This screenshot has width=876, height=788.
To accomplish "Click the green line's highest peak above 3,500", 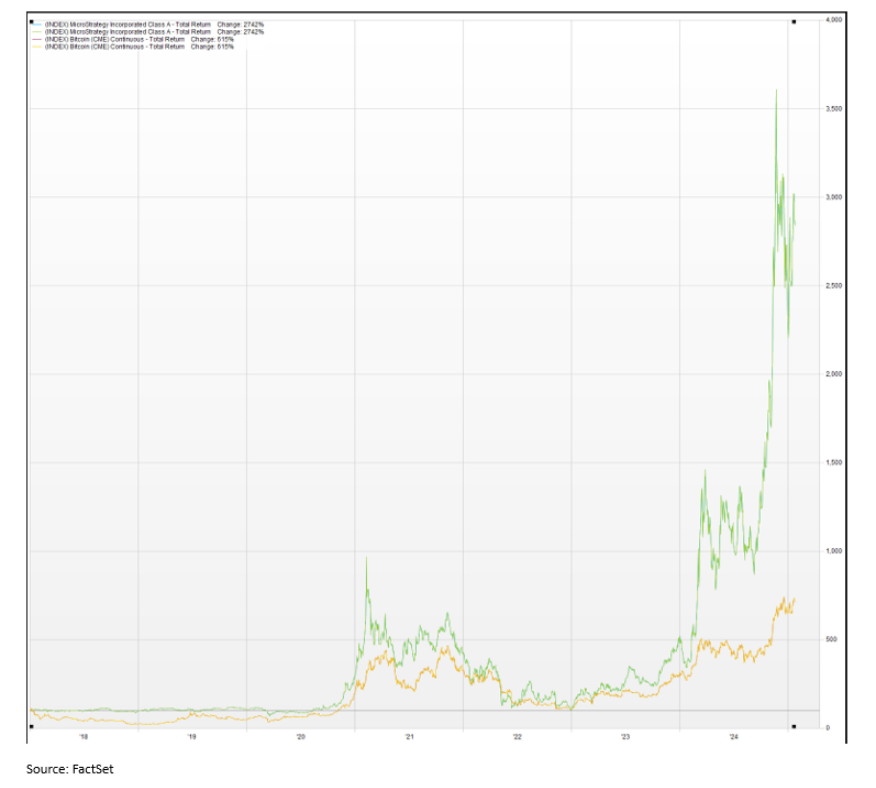I will [x=776, y=91].
